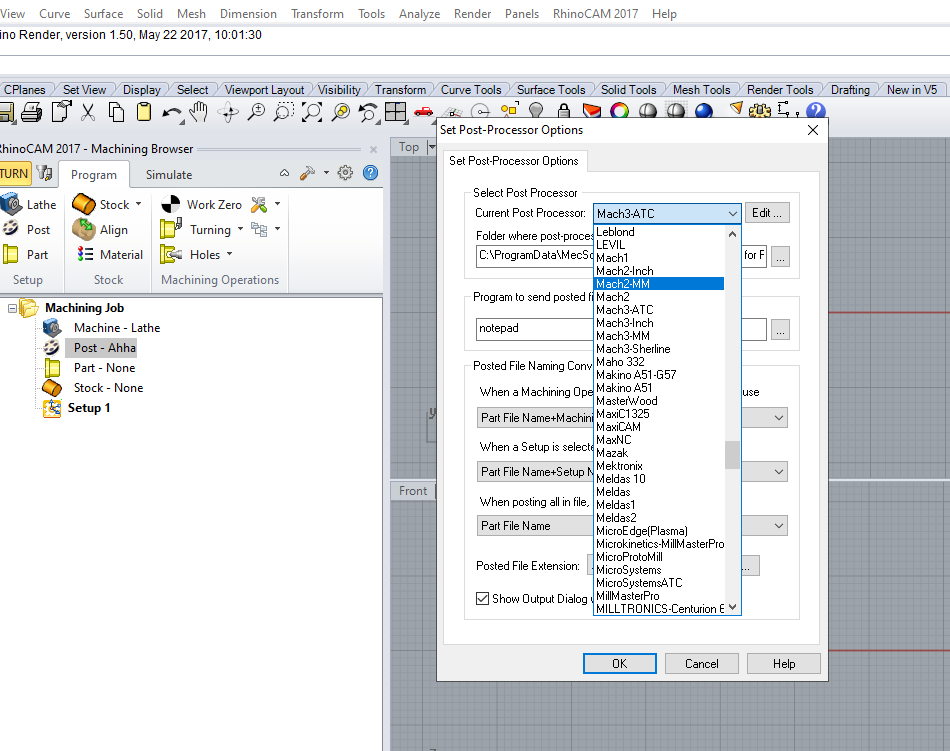Switch to the Simulate tab

point(168,174)
